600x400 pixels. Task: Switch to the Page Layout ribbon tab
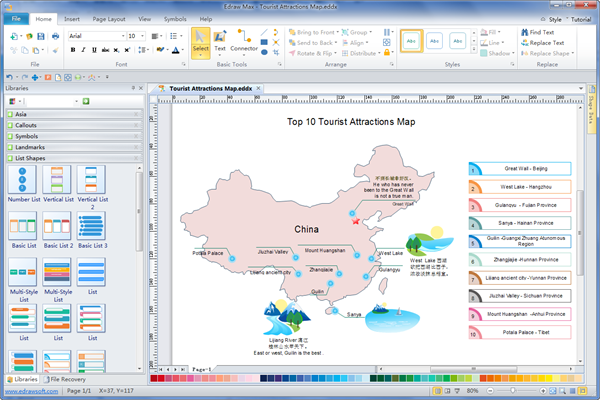point(107,19)
